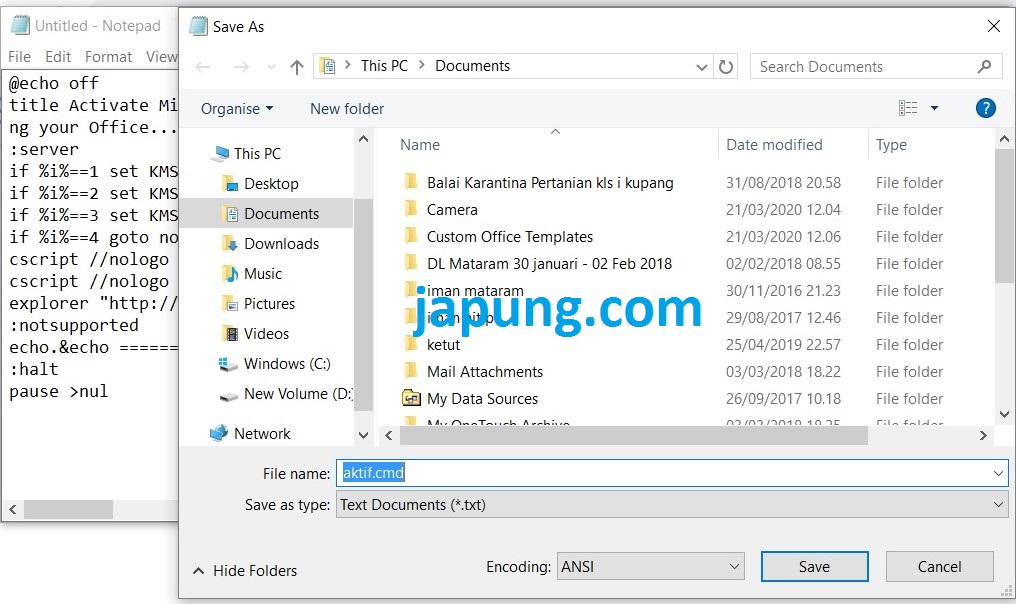Viewport: 1016px width, 604px height.
Task: Open the view options dropdown arrow
Action: [934, 108]
